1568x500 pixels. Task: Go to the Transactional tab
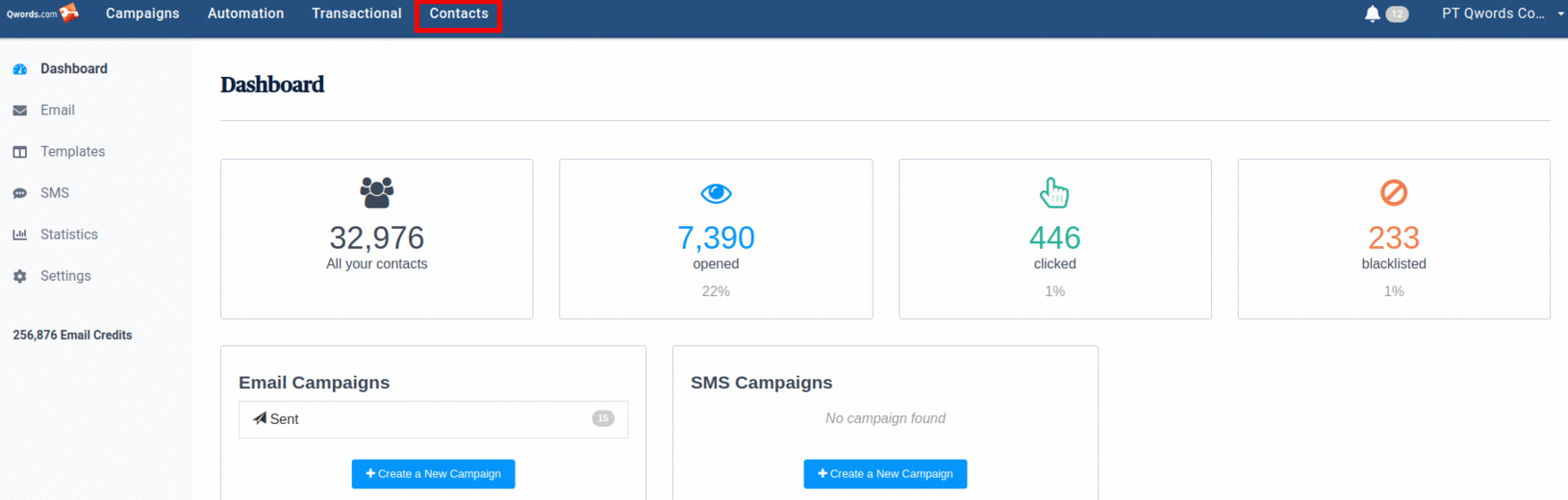click(356, 13)
